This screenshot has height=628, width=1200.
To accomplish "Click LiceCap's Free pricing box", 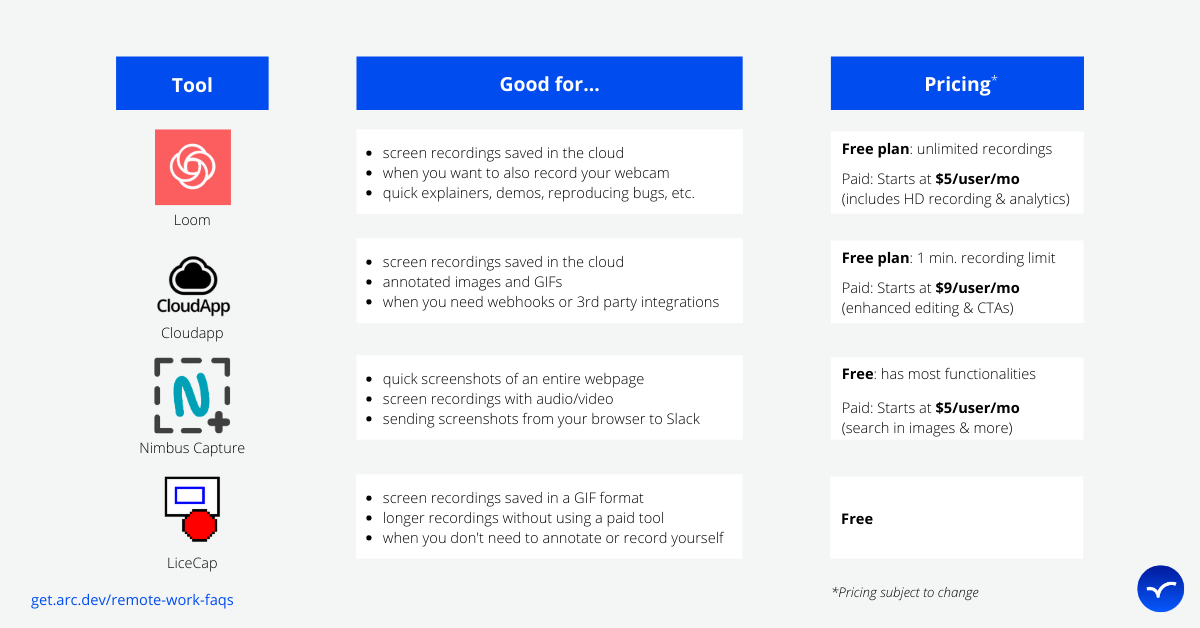I will click(x=957, y=518).
